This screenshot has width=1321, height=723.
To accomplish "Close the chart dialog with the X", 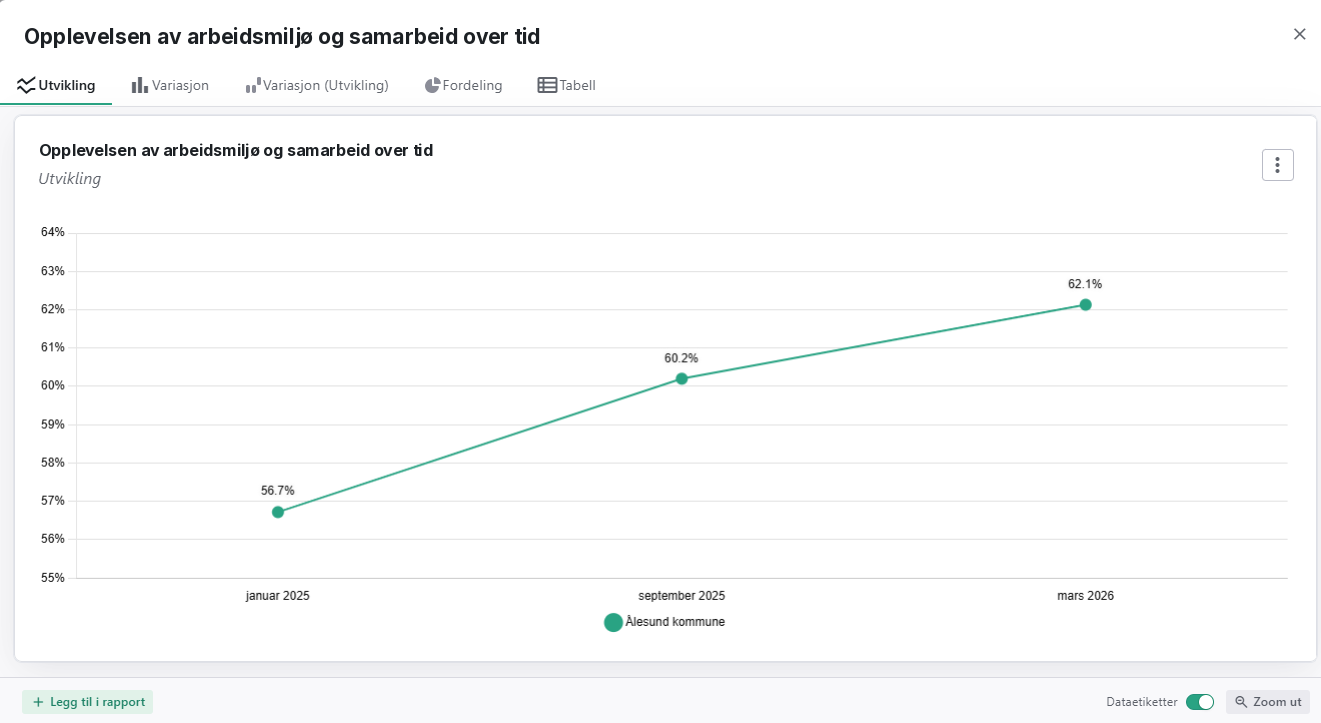I will (1299, 34).
